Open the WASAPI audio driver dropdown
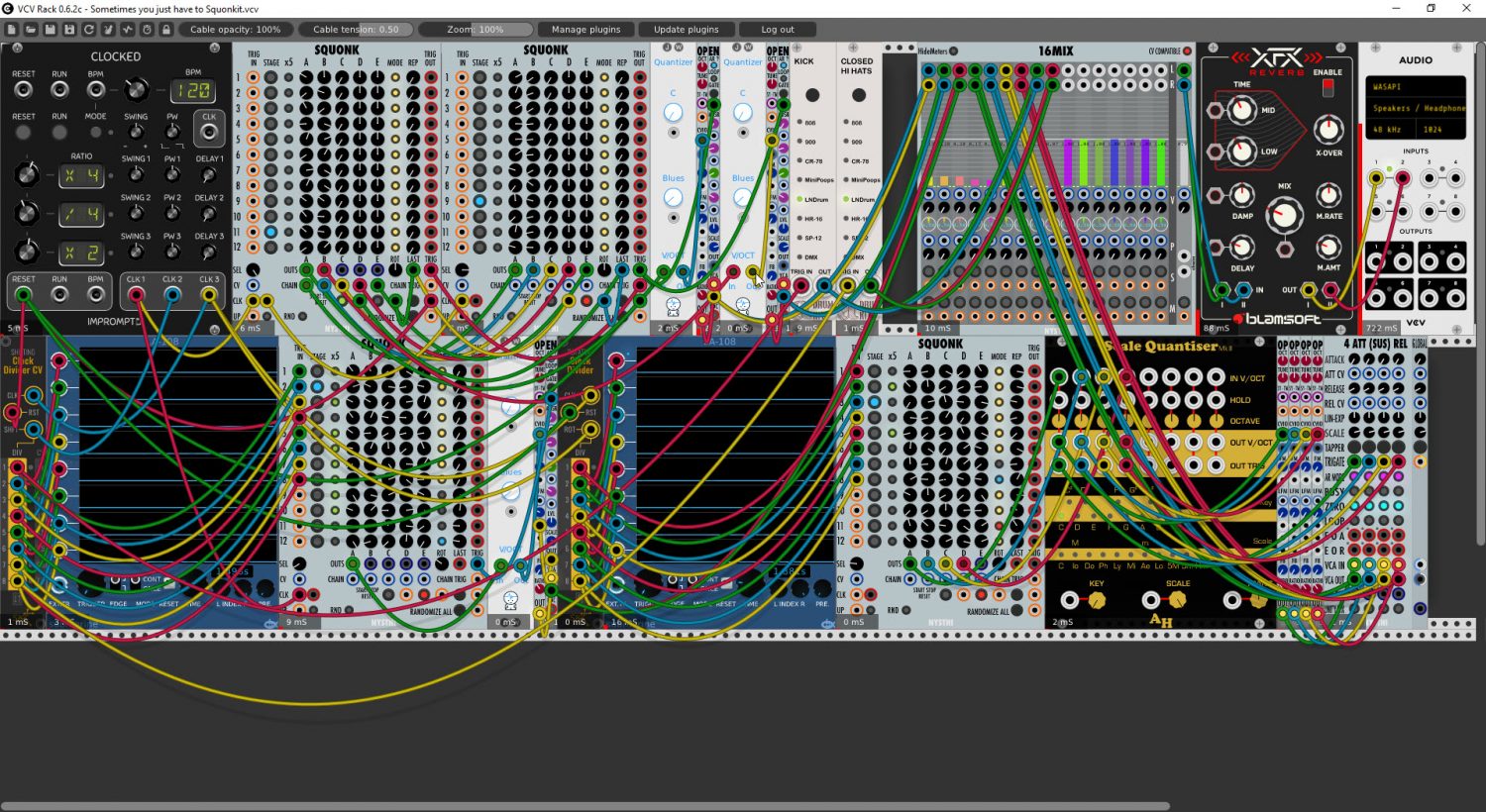 pyautogui.click(x=1415, y=86)
